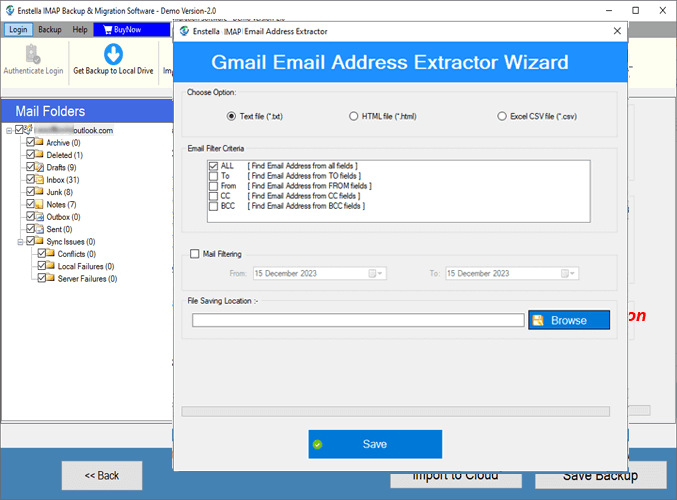
Task: Uncheck the Inbox (31) folder checkbox
Action: click(x=30, y=179)
